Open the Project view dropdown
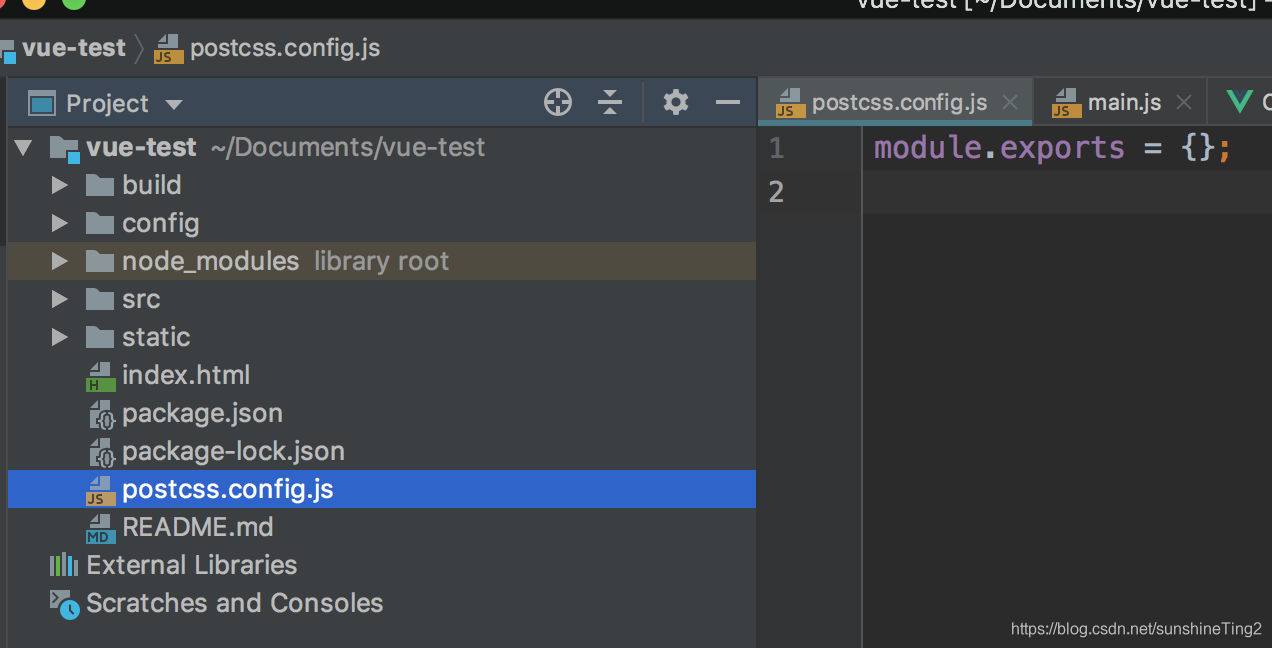1272x648 pixels. click(174, 104)
